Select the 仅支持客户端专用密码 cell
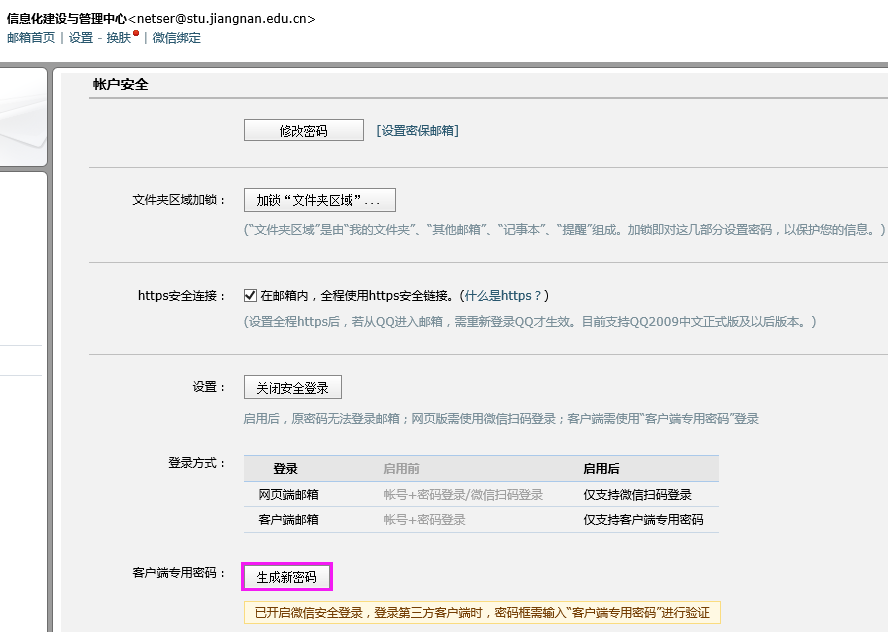The width and height of the screenshot is (888, 632). coord(643,519)
